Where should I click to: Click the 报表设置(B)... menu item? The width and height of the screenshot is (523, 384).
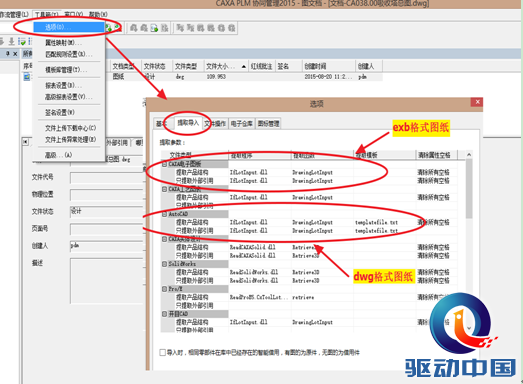[63, 85]
